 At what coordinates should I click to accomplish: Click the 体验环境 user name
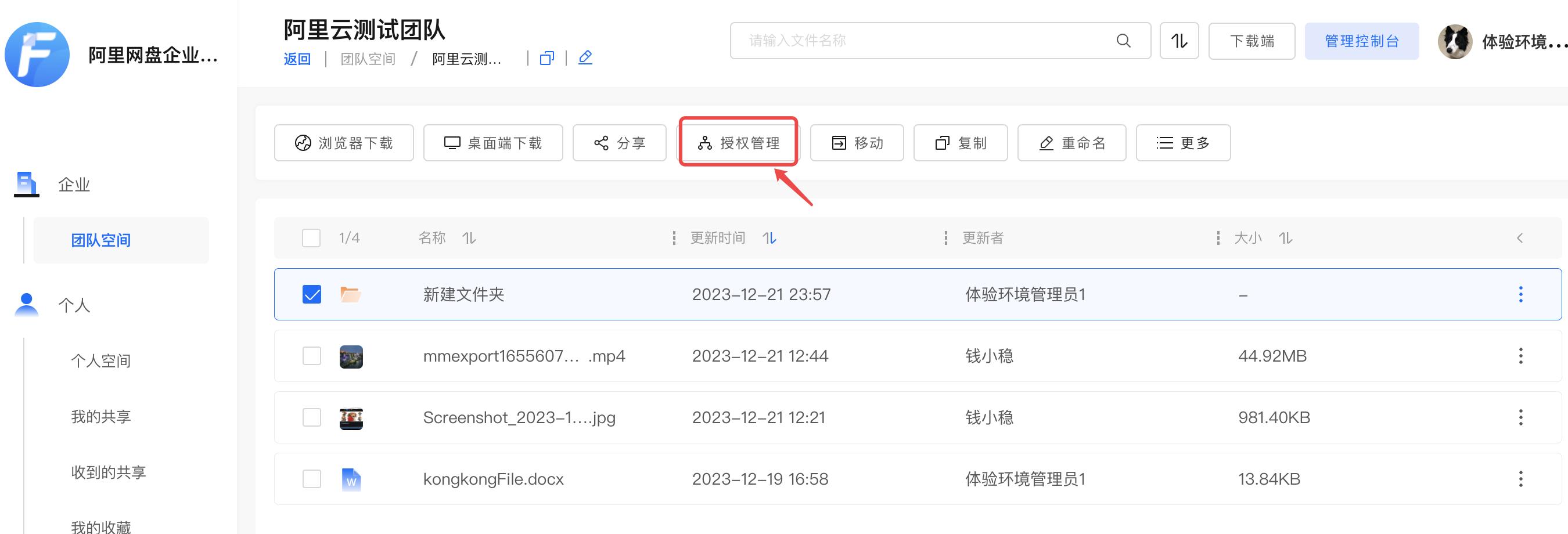coord(1524,41)
